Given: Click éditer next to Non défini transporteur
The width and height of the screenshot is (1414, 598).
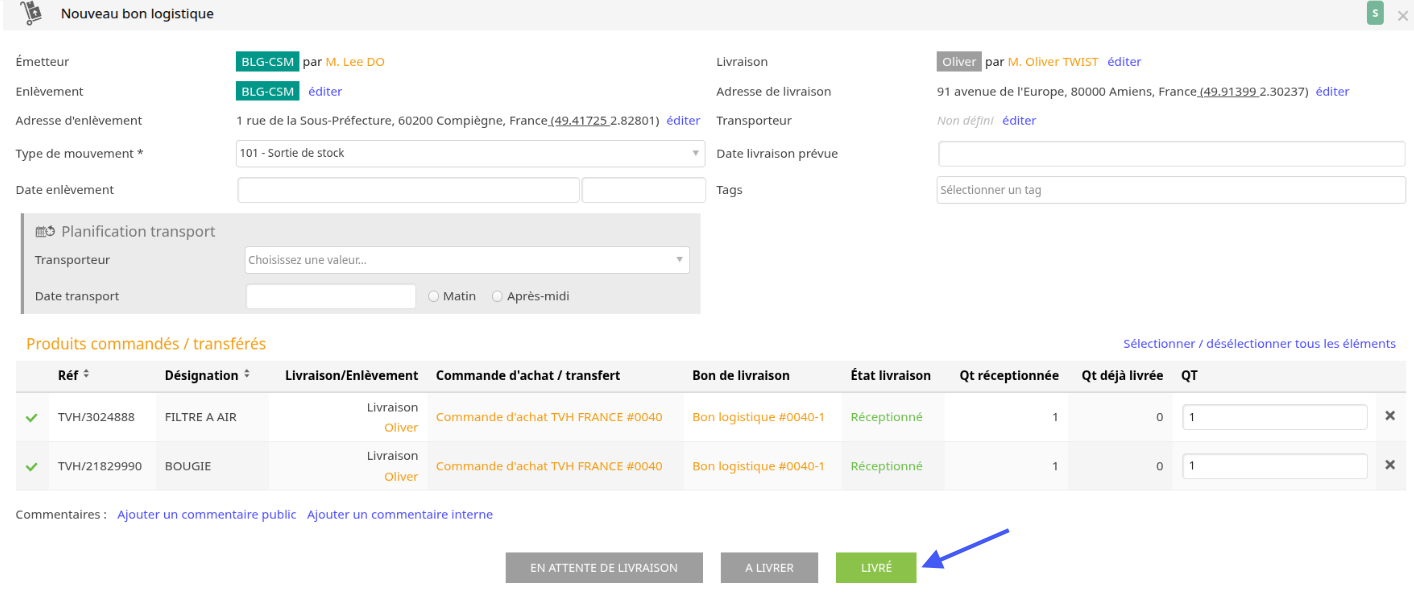Looking at the screenshot, I should [x=1019, y=120].
